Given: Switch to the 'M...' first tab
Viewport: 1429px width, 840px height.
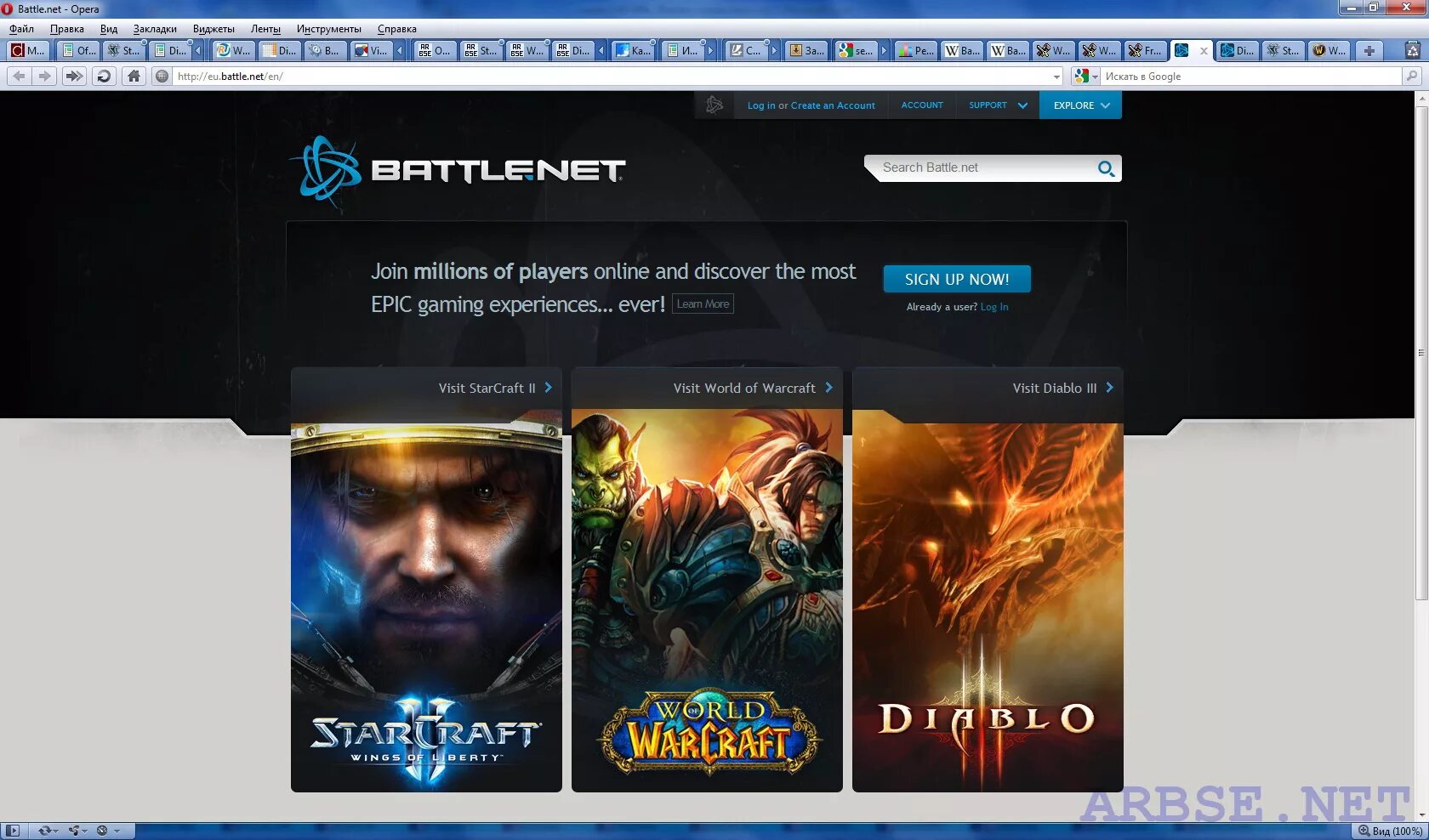Looking at the screenshot, I should coord(28,50).
